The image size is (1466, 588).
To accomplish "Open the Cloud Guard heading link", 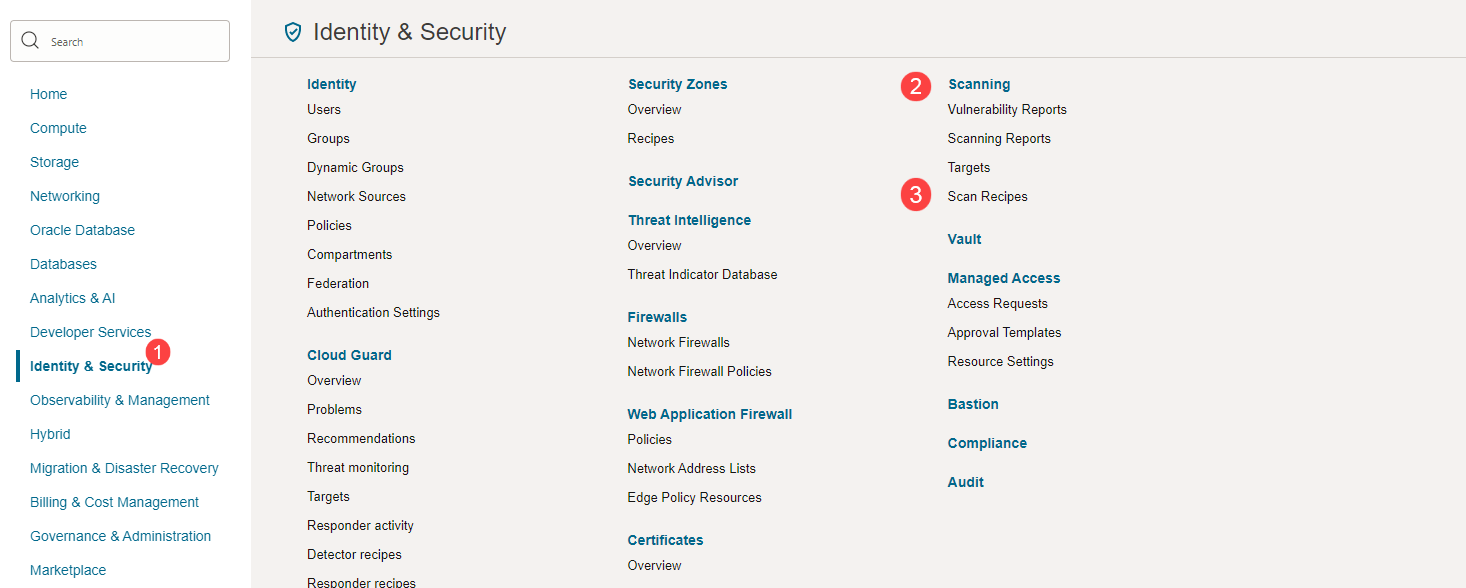I will coord(349,355).
